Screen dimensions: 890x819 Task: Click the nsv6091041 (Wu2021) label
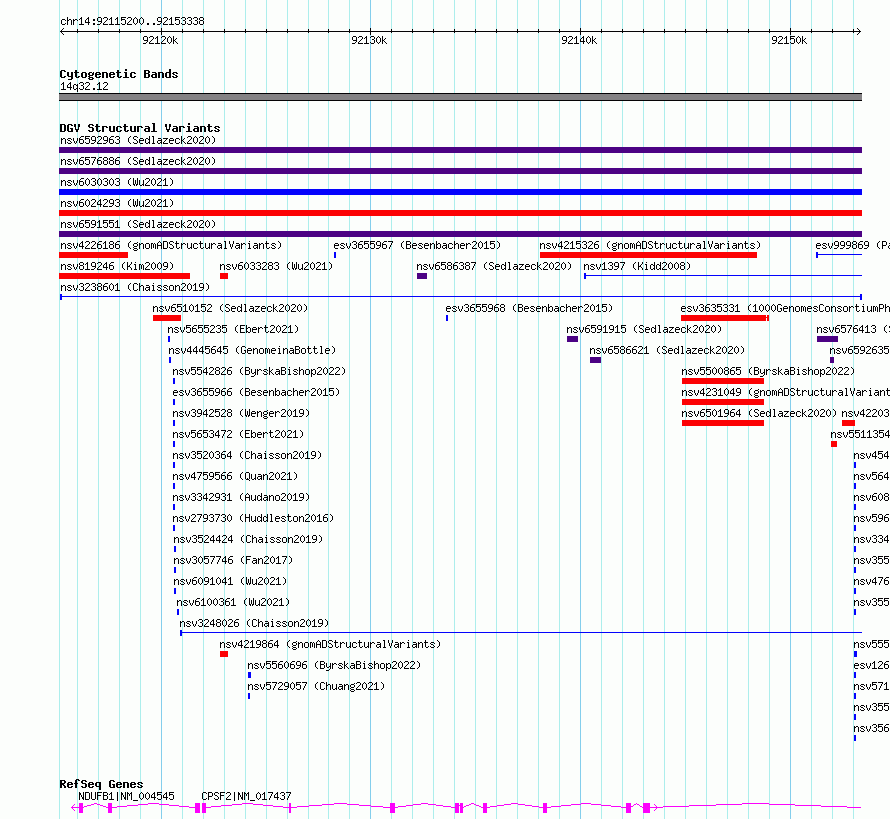(x=230, y=581)
